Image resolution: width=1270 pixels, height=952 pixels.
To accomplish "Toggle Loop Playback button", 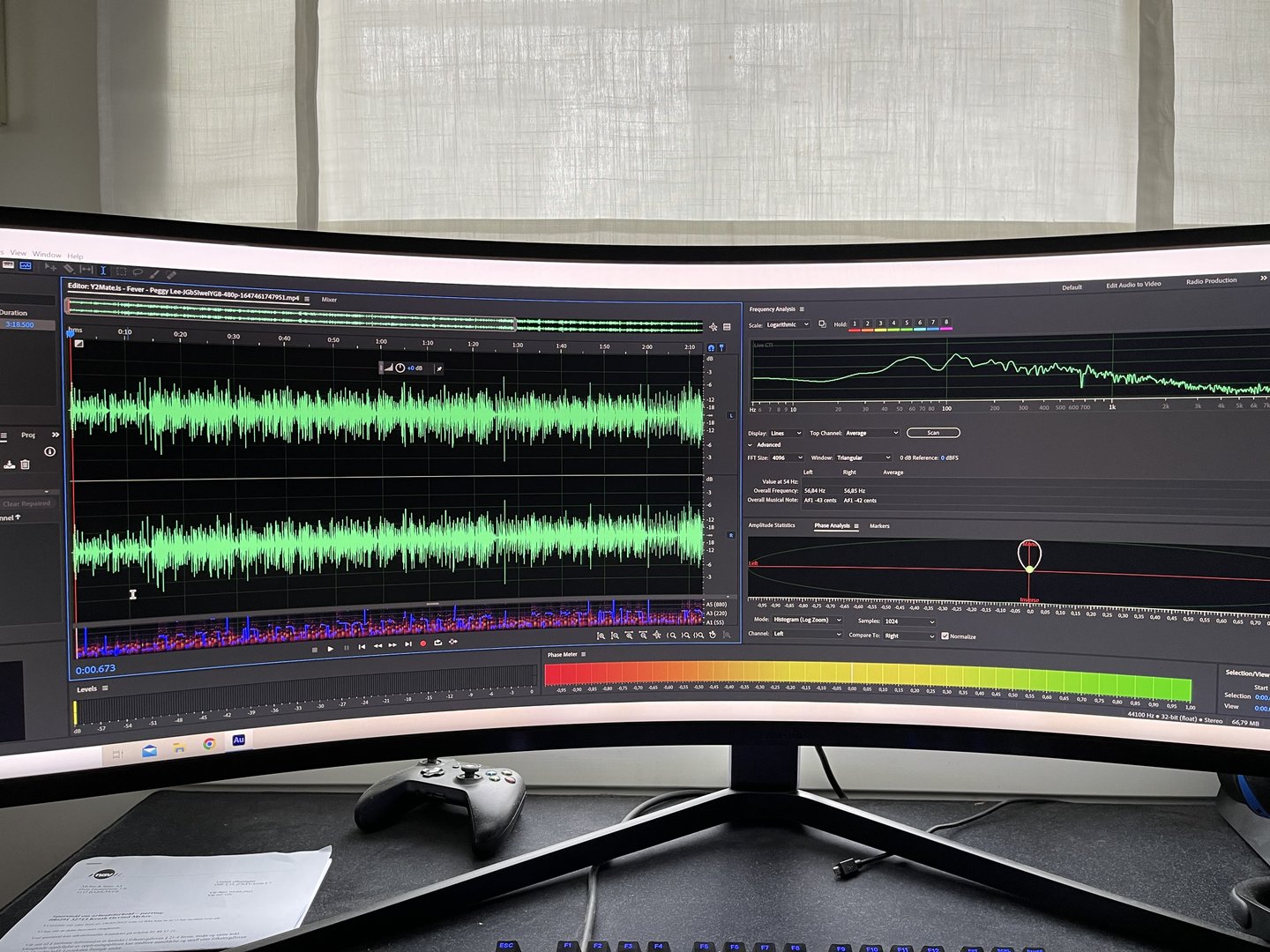I will [x=438, y=643].
